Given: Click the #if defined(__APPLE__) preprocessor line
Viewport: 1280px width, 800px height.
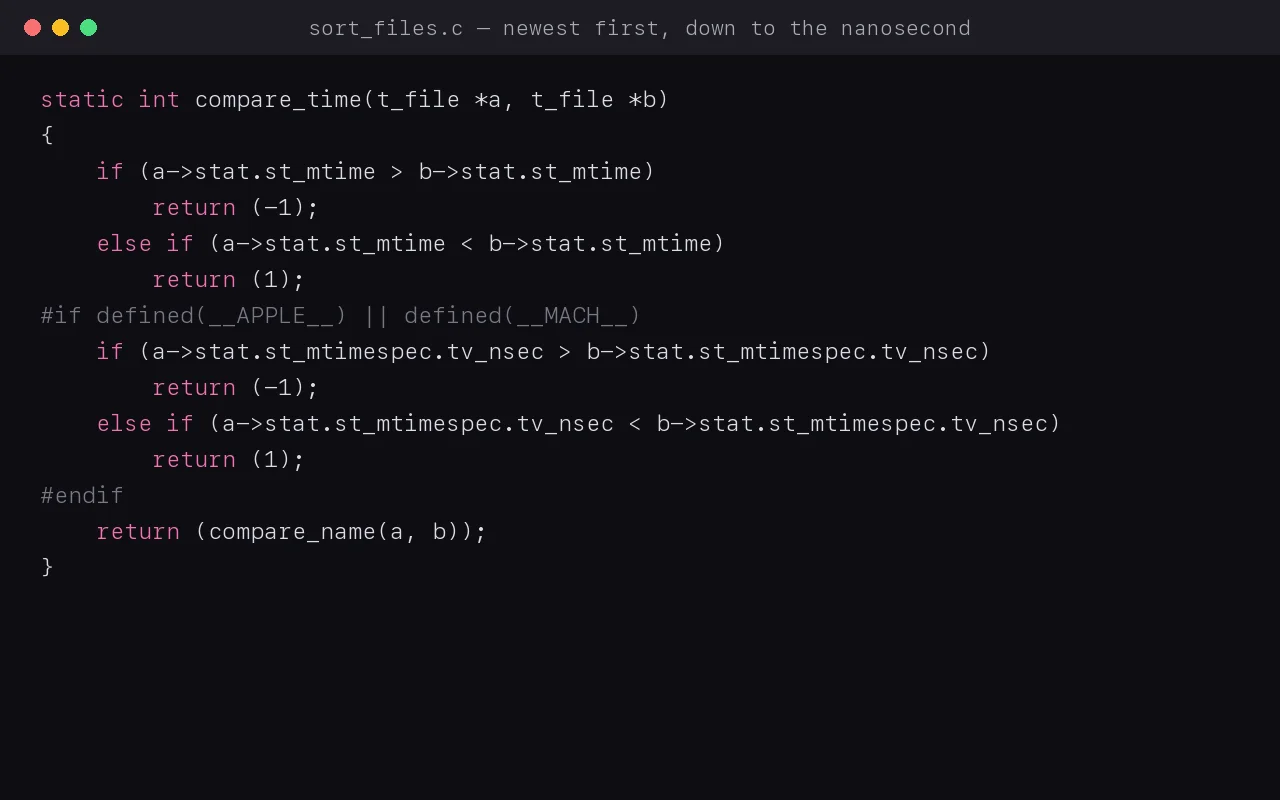Looking at the screenshot, I should [341, 316].
